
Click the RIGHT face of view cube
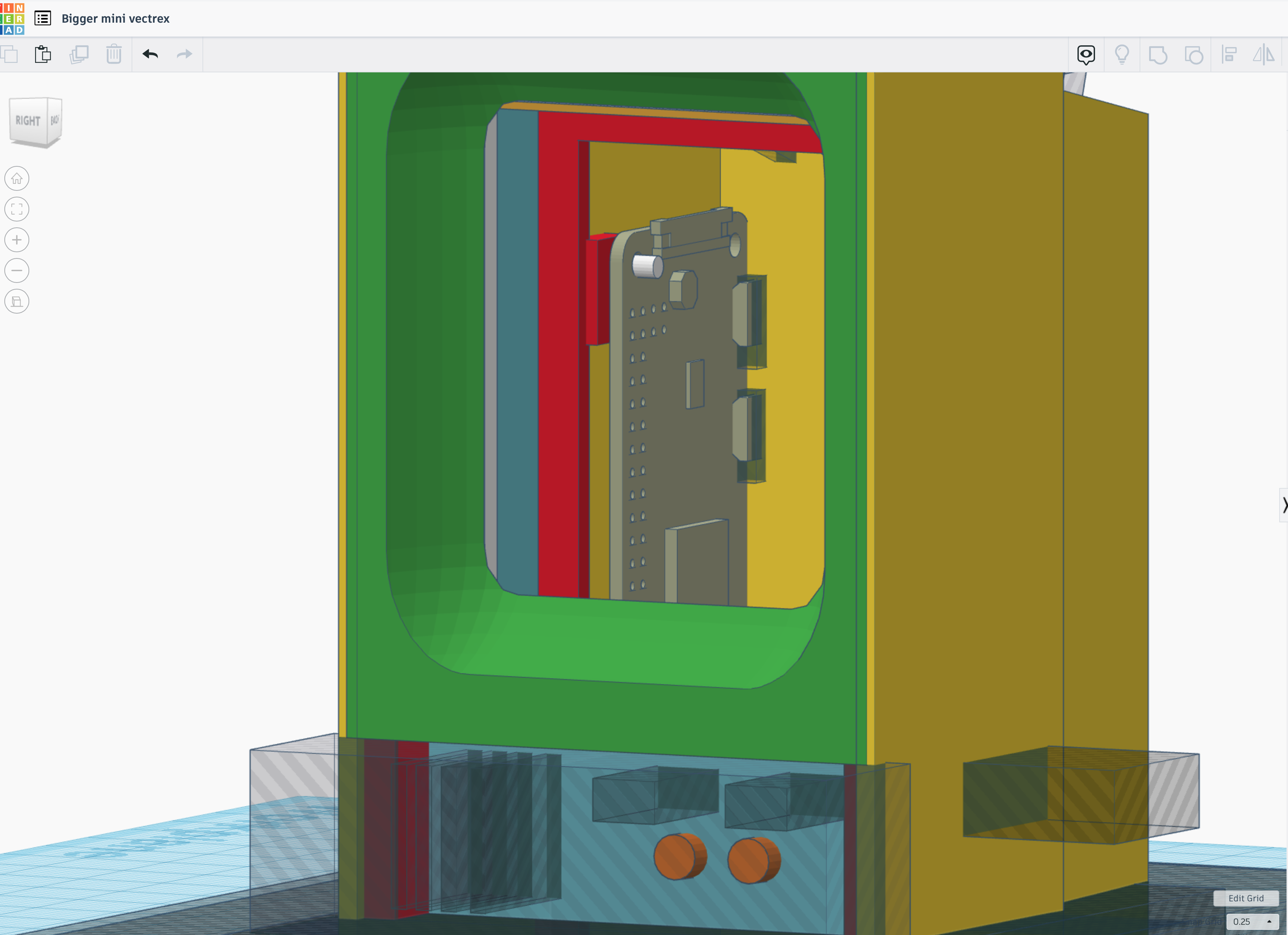point(28,120)
